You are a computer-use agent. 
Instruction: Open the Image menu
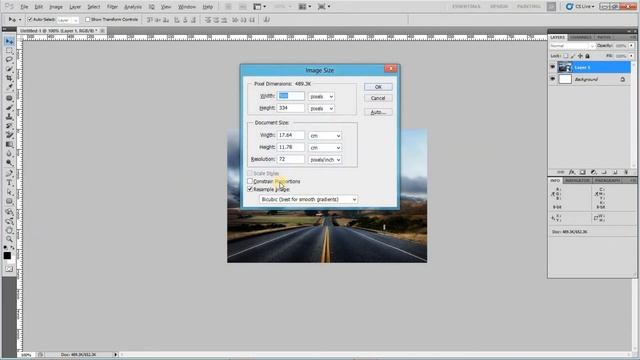[x=56, y=7]
